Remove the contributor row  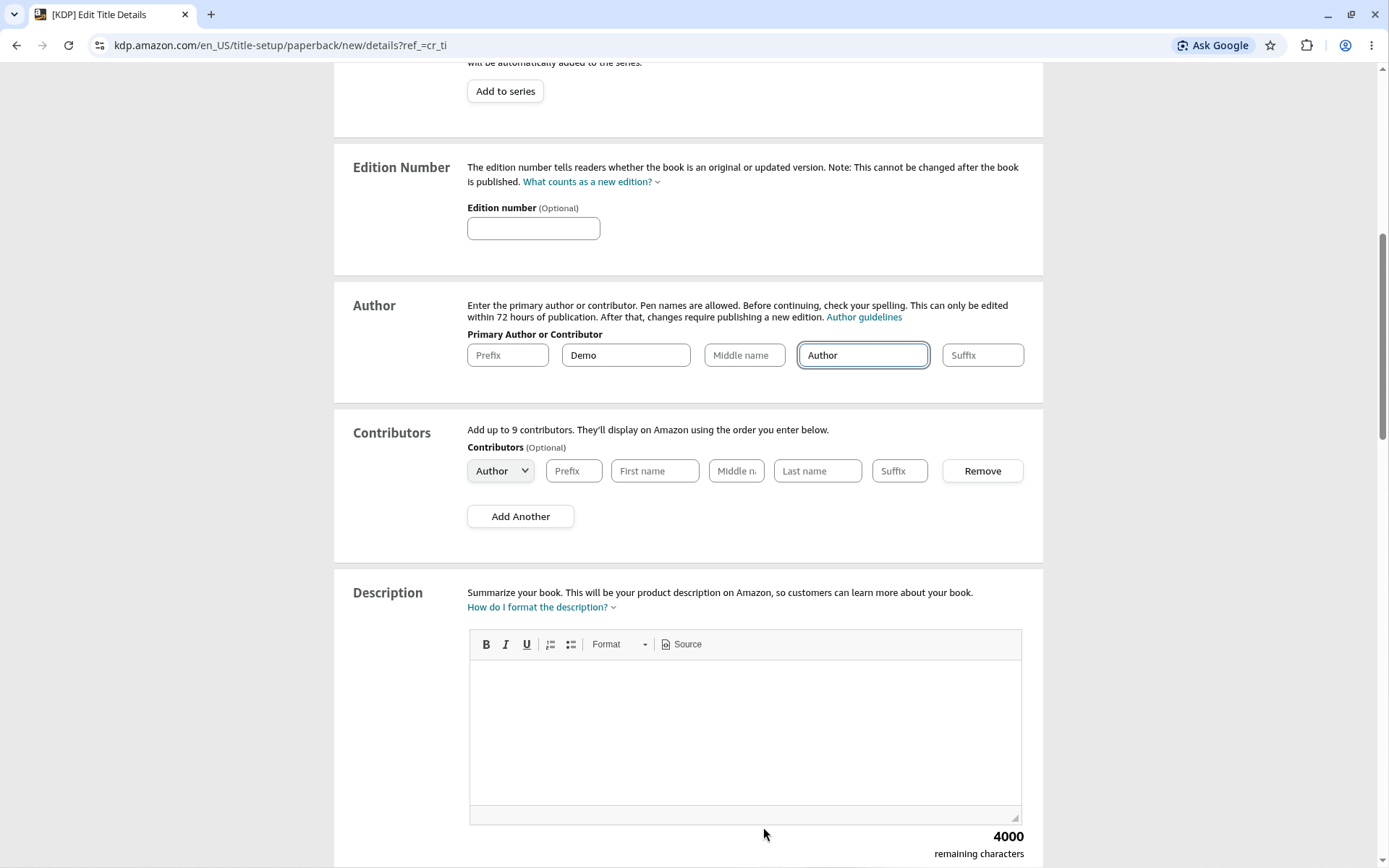click(x=982, y=471)
